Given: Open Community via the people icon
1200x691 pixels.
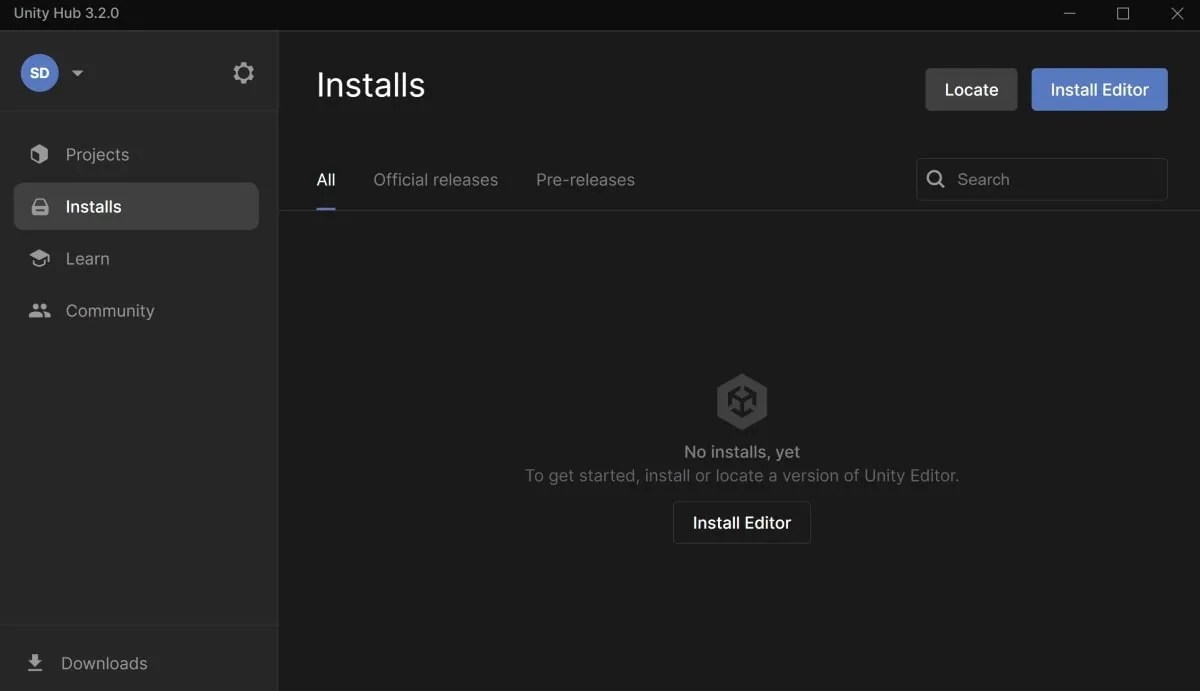Looking at the screenshot, I should 39,310.
